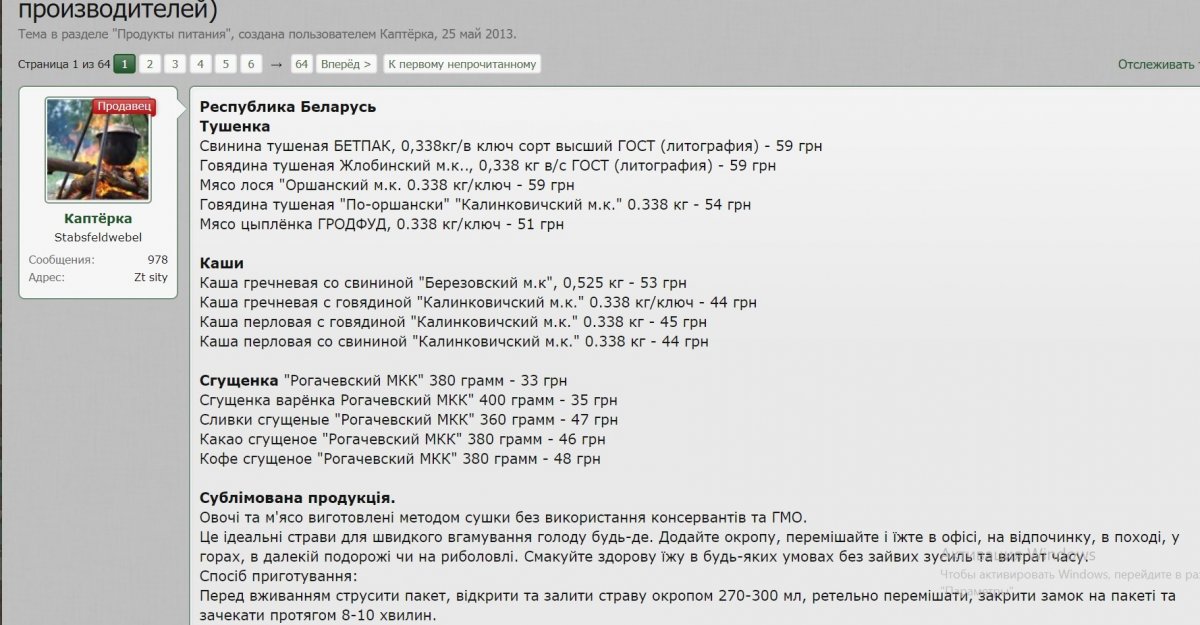
Task: Click 'Каша гречневая с говядиной' line
Action: [x=478, y=302]
